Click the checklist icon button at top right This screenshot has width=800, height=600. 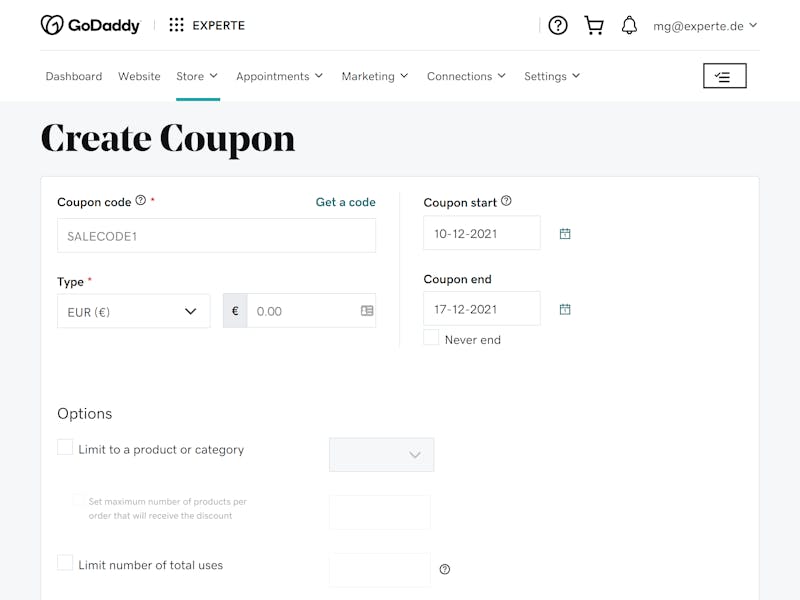point(724,76)
